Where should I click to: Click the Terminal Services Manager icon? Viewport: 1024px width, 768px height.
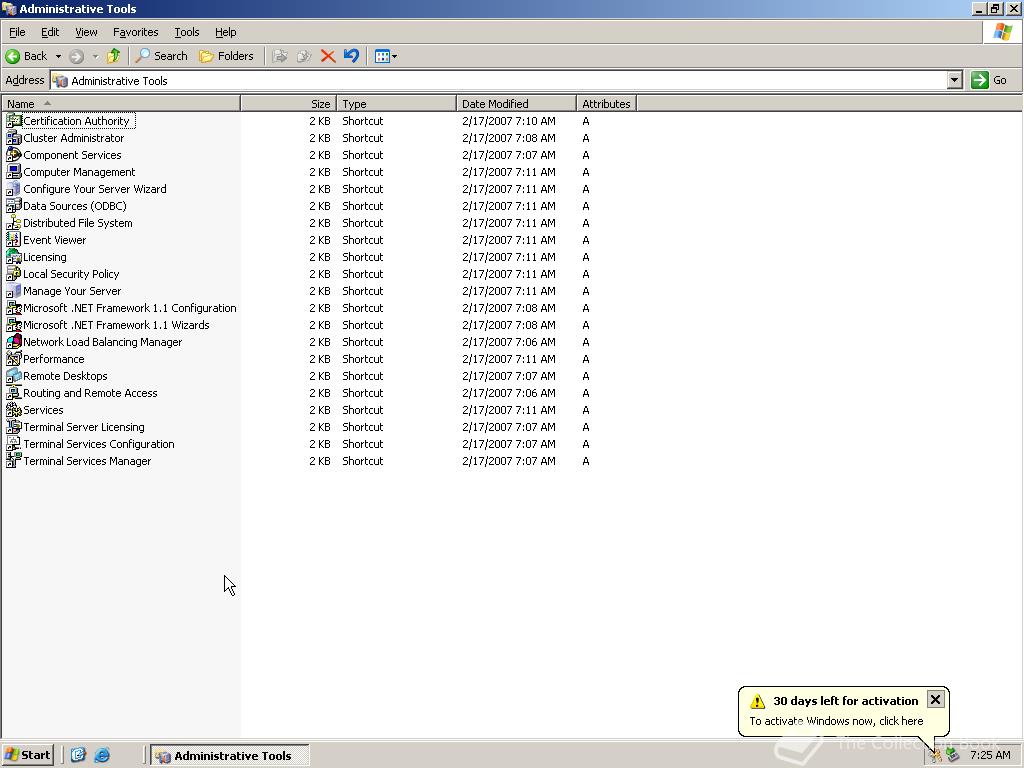point(13,460)
